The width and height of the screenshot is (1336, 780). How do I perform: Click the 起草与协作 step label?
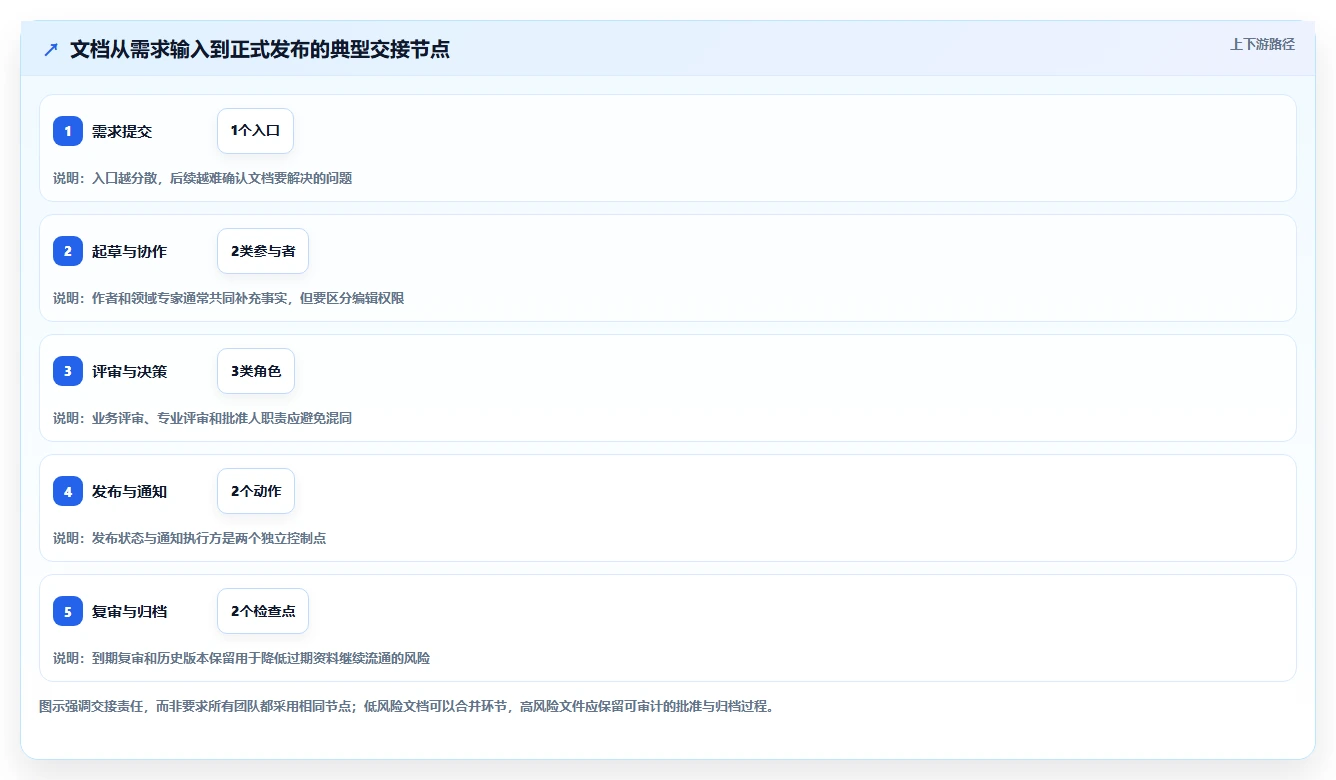tap(129, 251)
